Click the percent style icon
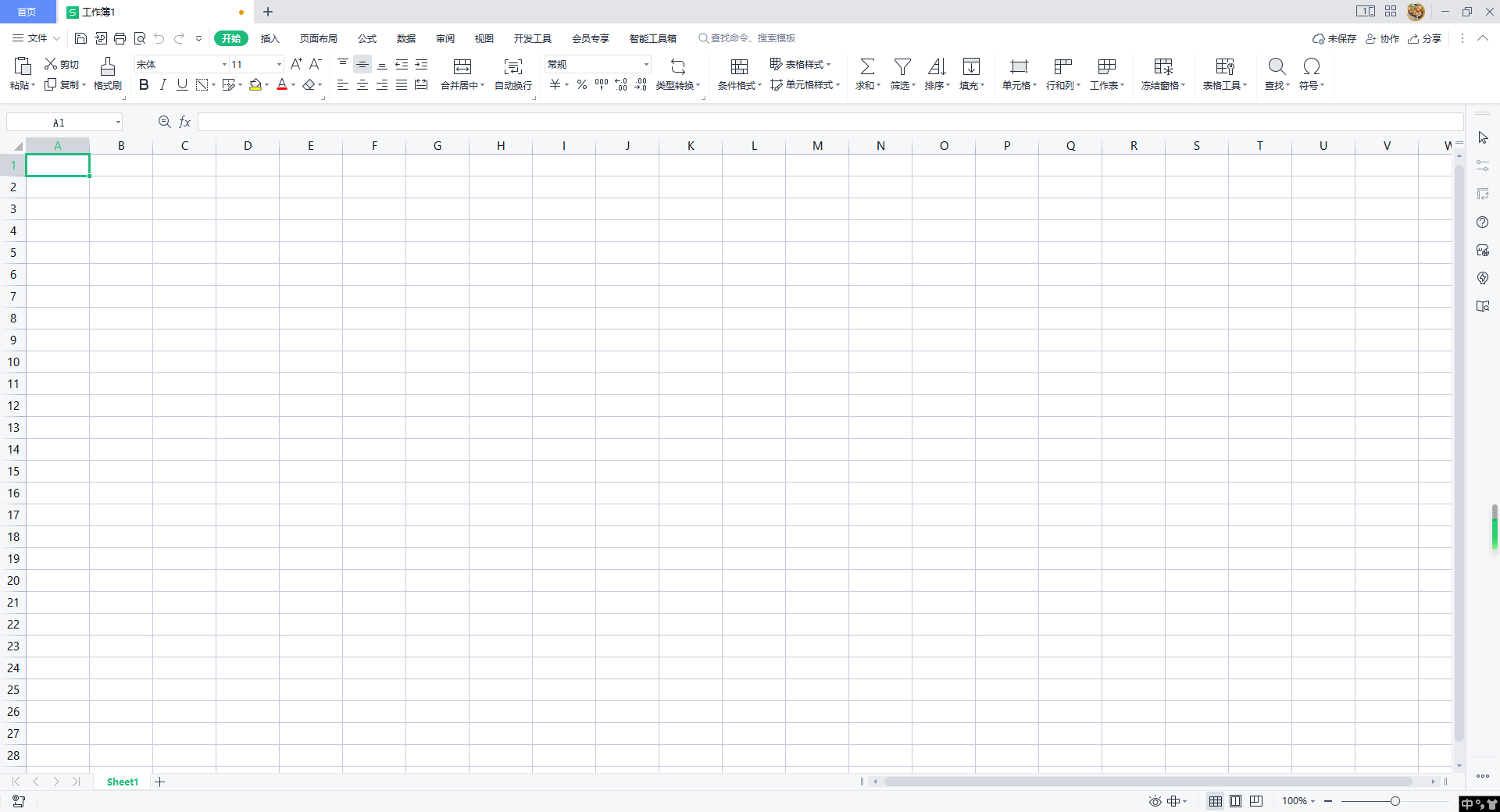Screen dimensions: 1500x812 tap(582, 84)
